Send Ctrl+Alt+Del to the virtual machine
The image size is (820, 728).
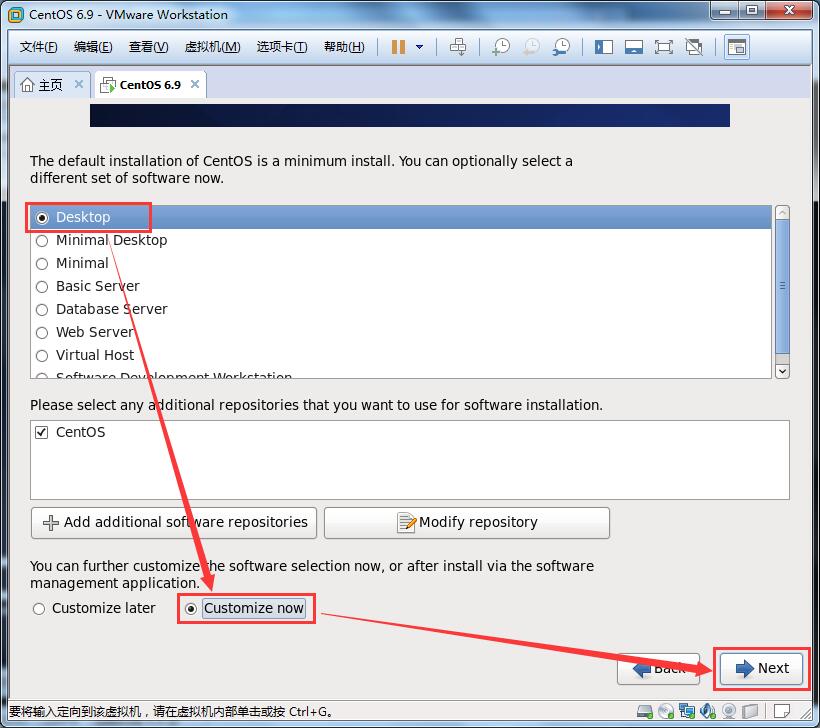458,47
